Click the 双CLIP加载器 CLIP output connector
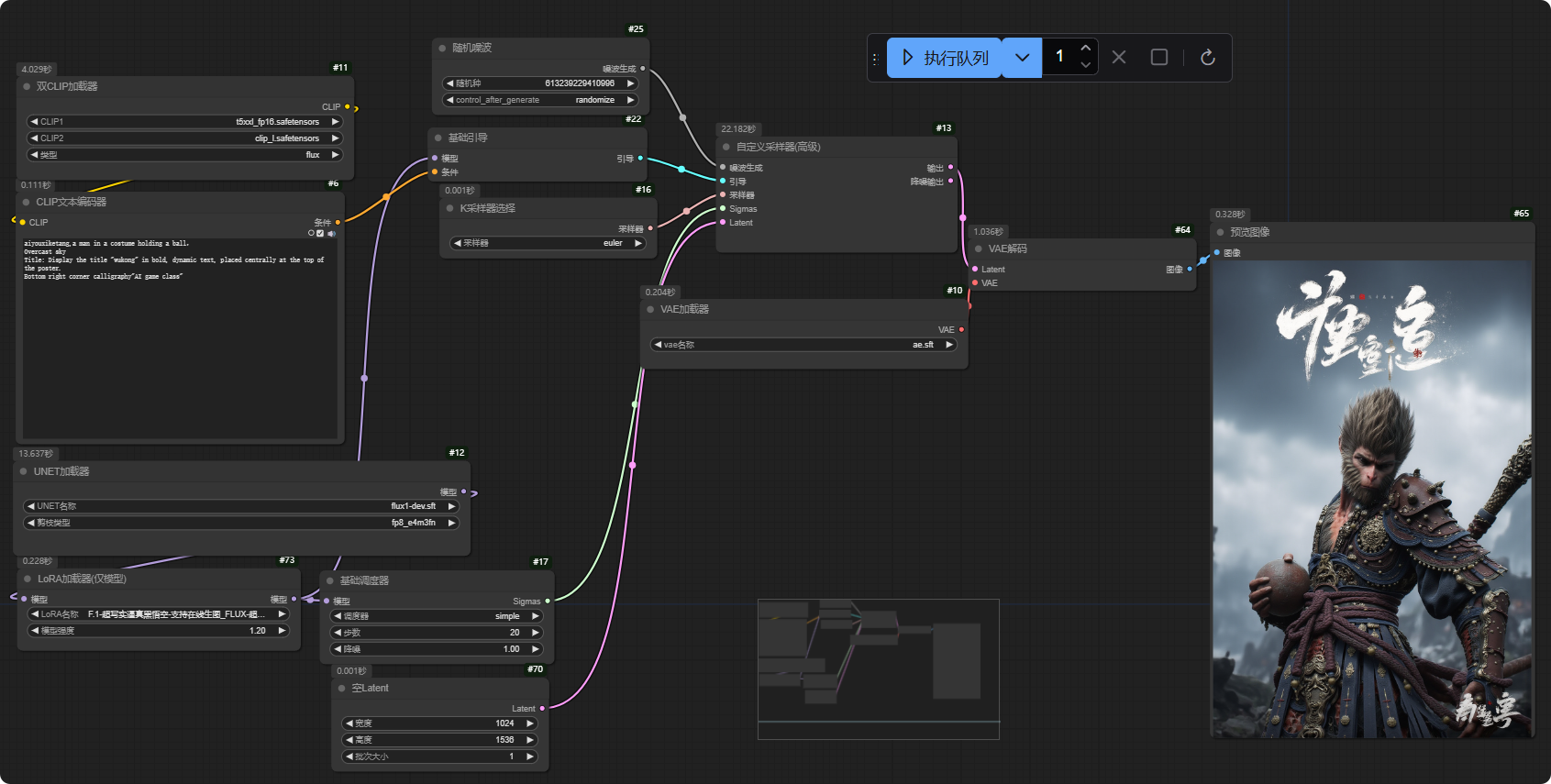This screenshot has height=784, width=1551. click(x=347, y=107)
